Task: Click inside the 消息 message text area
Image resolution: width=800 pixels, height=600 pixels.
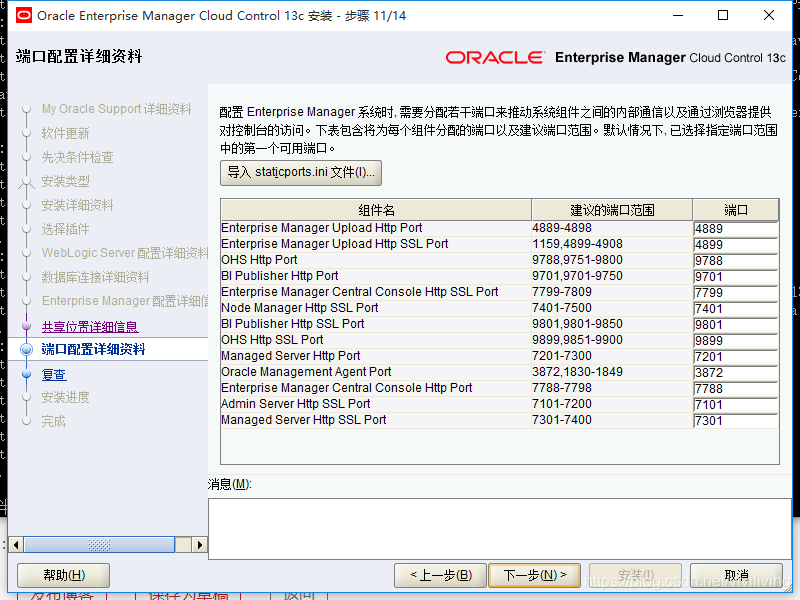Action: 499,529
